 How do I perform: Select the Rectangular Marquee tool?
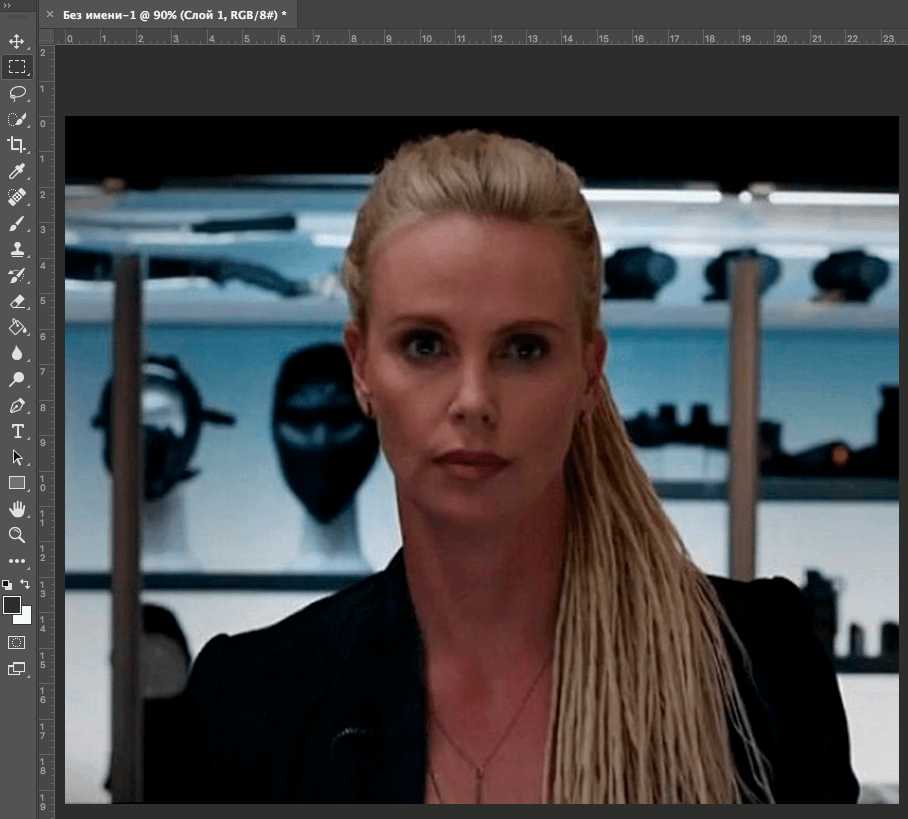click(17, 67)
